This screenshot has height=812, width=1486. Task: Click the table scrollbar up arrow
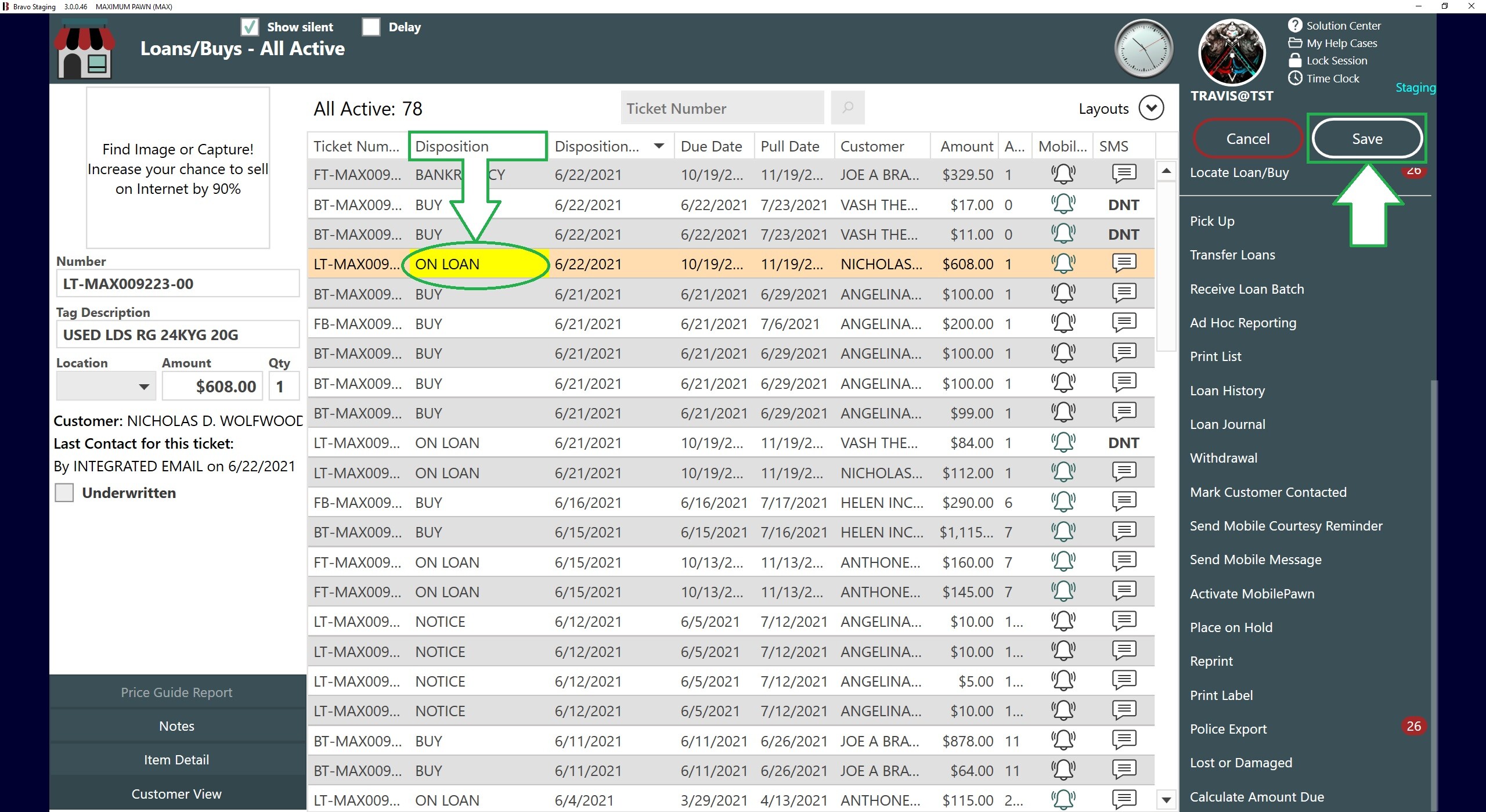pos(1166,171)
